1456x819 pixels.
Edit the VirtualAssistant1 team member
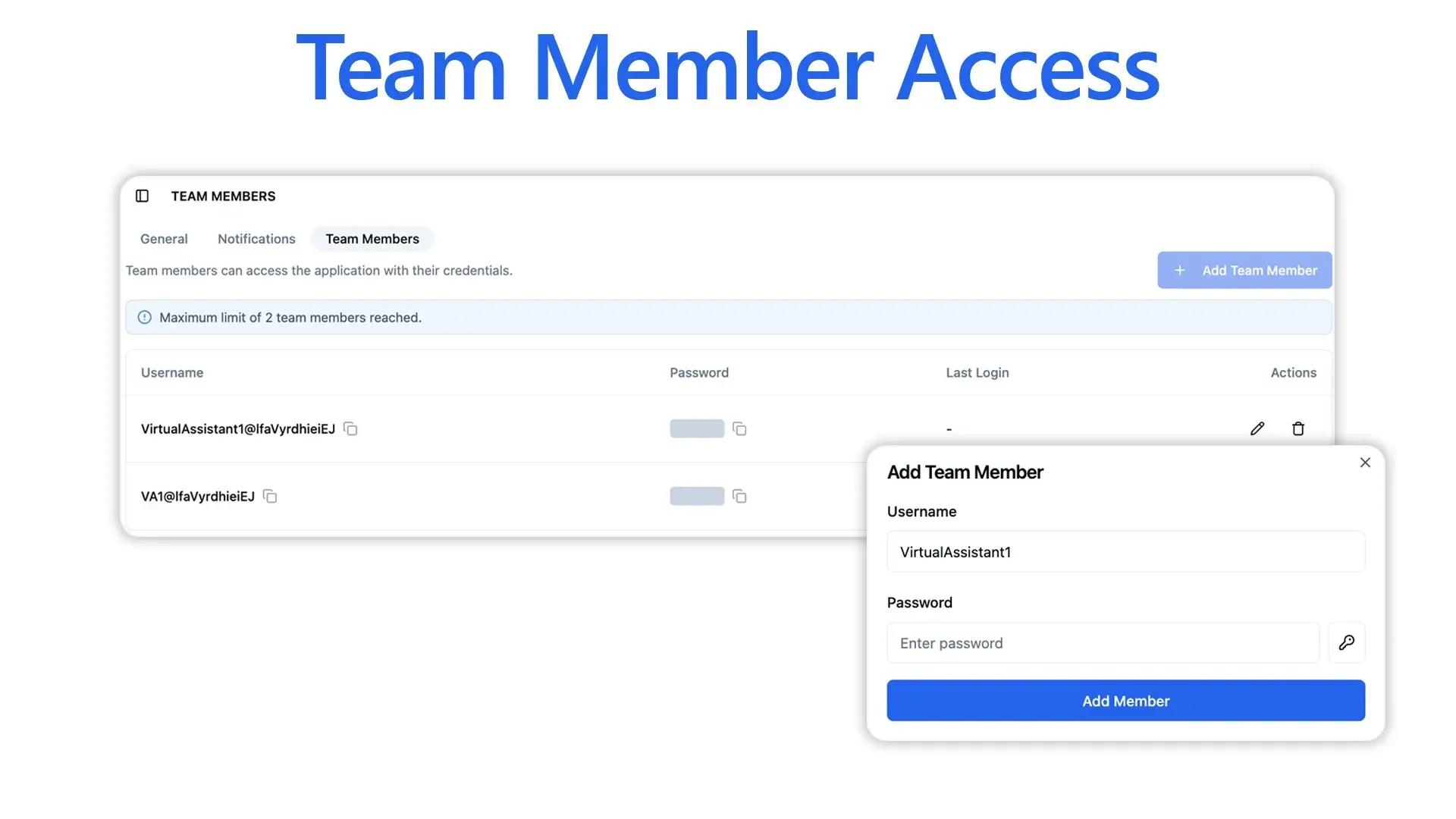[1257, 428]
